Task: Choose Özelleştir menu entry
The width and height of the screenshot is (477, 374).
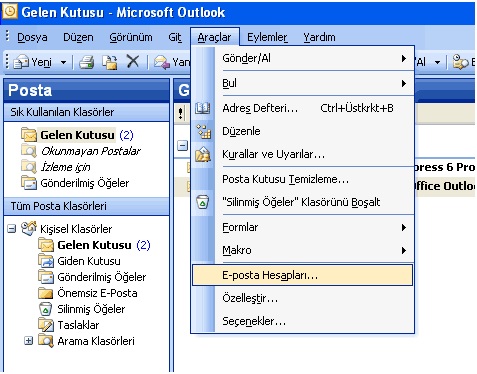Action: (303, 298)
